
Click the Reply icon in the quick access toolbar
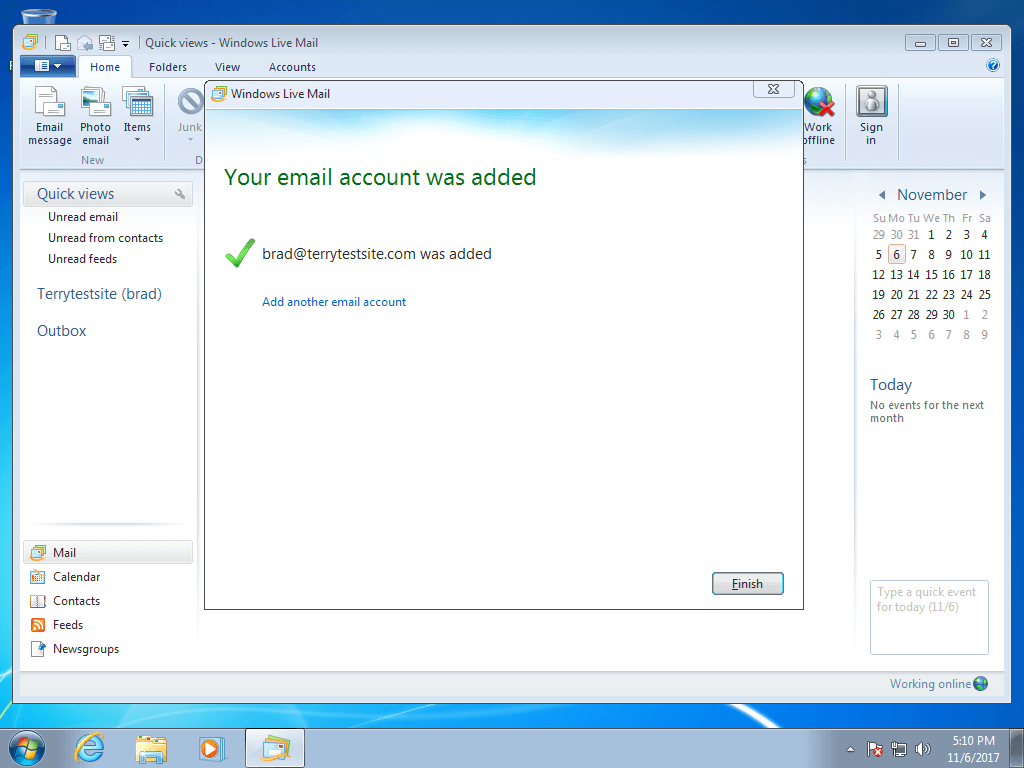coord(85,43)
